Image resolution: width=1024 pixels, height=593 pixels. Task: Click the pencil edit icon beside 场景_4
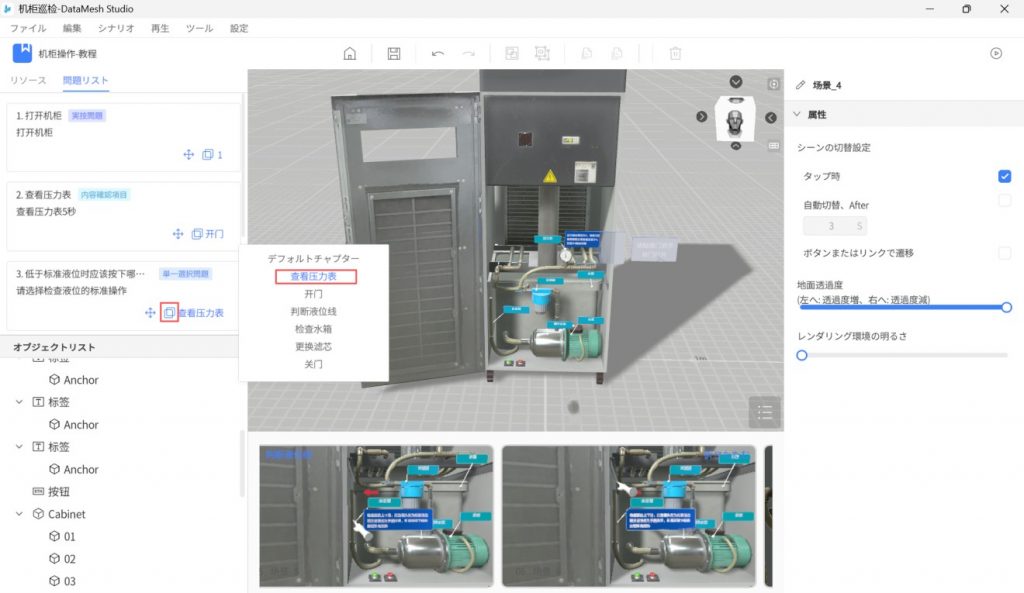tap(800, 85)
